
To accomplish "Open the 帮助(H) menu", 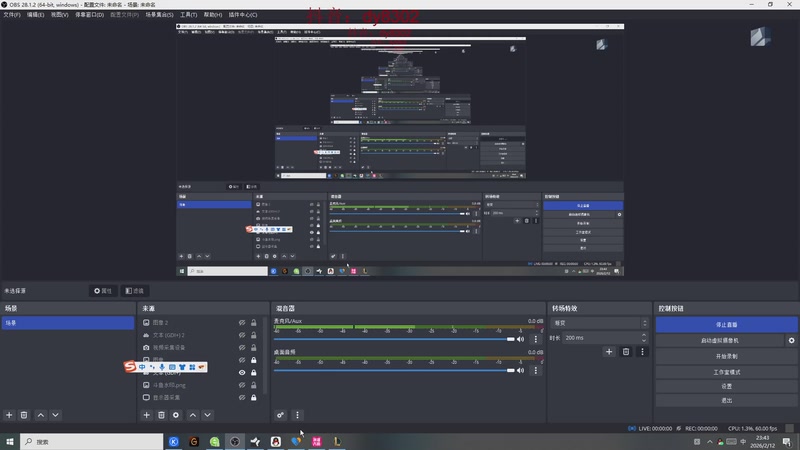I will [x=213, y=15].
